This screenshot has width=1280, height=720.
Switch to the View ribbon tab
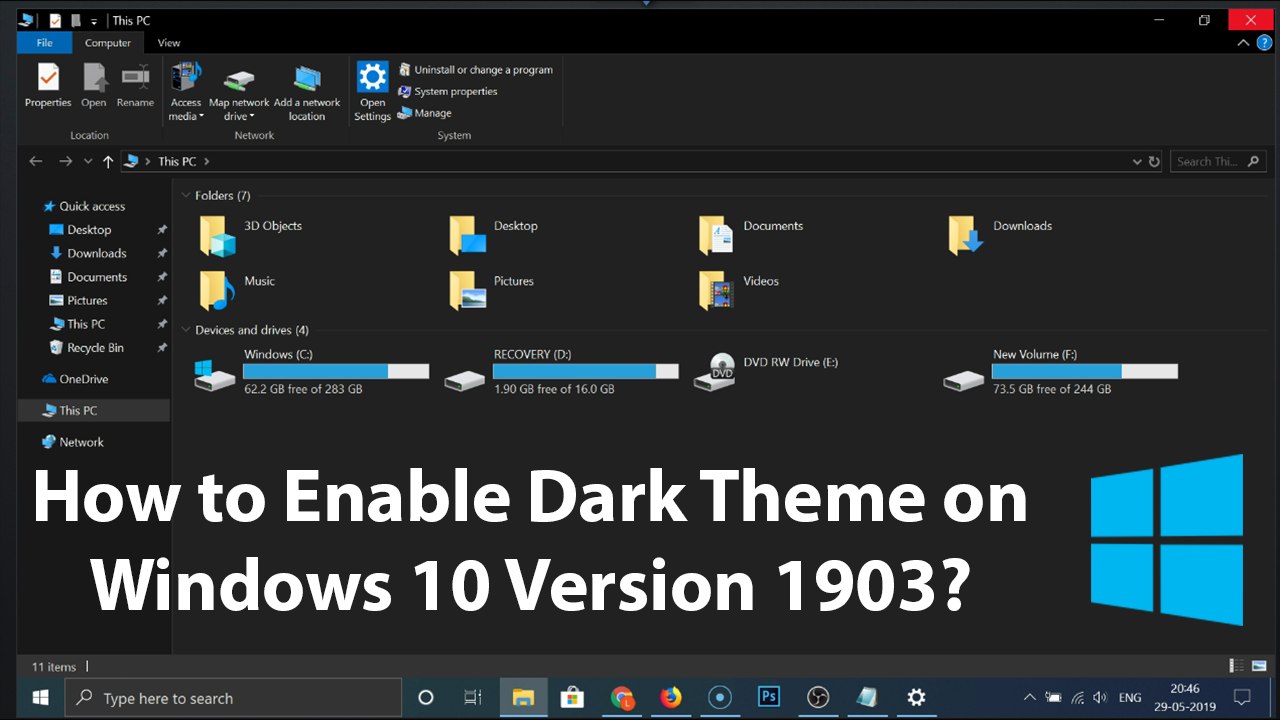click(169, 43)
